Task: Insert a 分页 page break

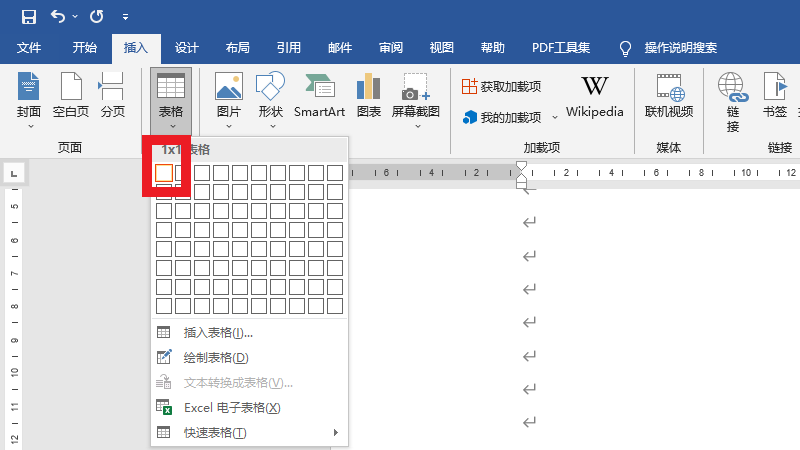Action: tap(112, 94)
